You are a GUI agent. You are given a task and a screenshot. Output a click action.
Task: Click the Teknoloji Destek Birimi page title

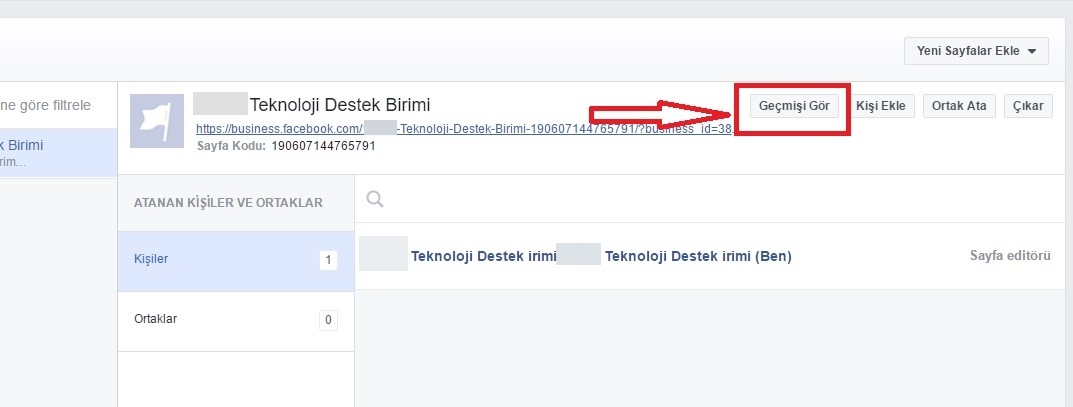click(340, 105)
